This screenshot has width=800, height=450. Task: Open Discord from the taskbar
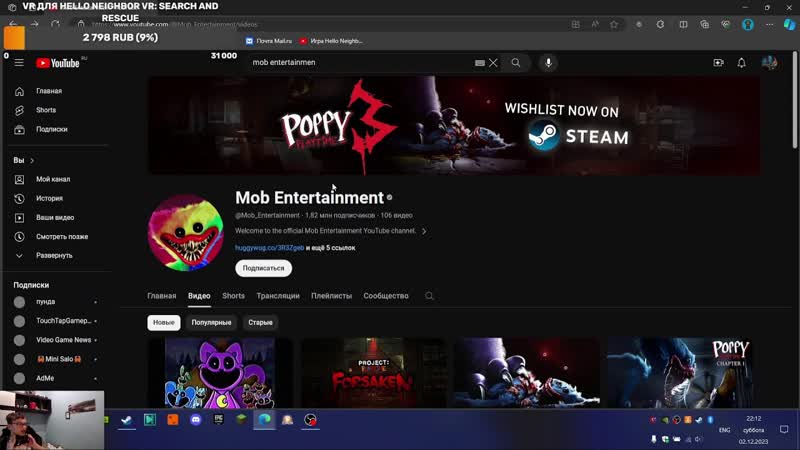point(195,420)
